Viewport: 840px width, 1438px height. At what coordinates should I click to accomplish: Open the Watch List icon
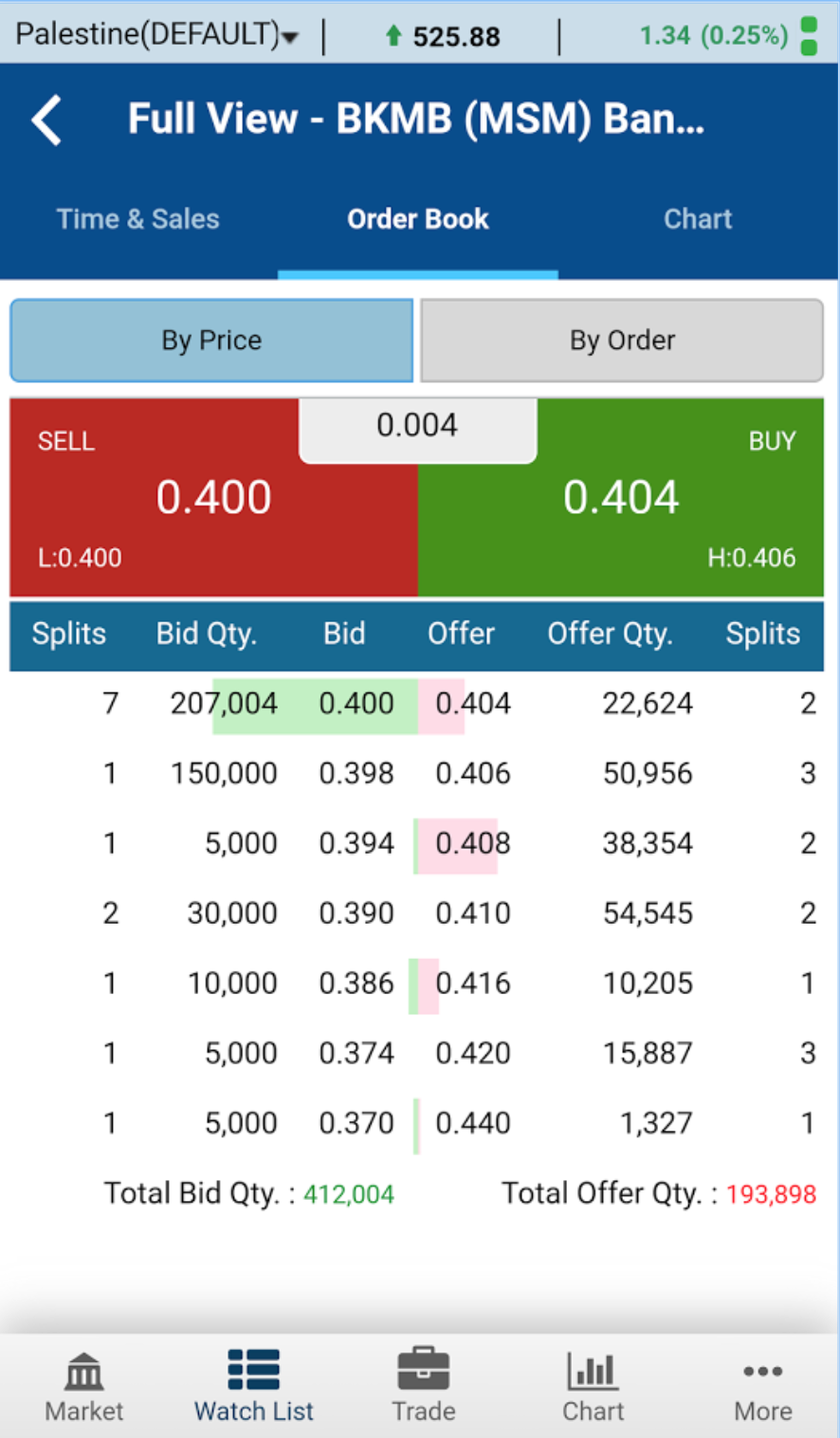click(254, 1371)
